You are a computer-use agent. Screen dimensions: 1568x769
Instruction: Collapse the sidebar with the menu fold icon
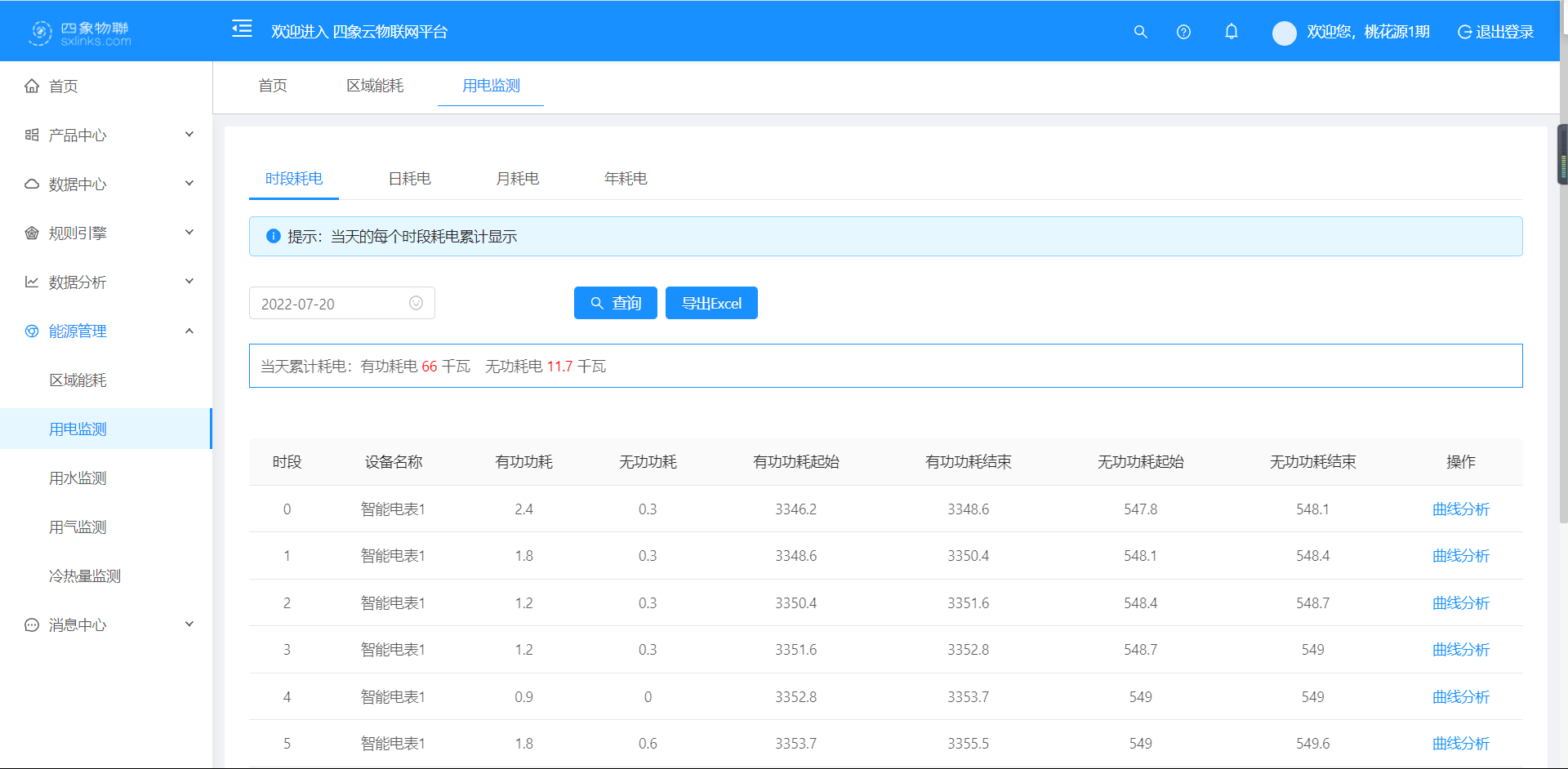tap(242, 29)
